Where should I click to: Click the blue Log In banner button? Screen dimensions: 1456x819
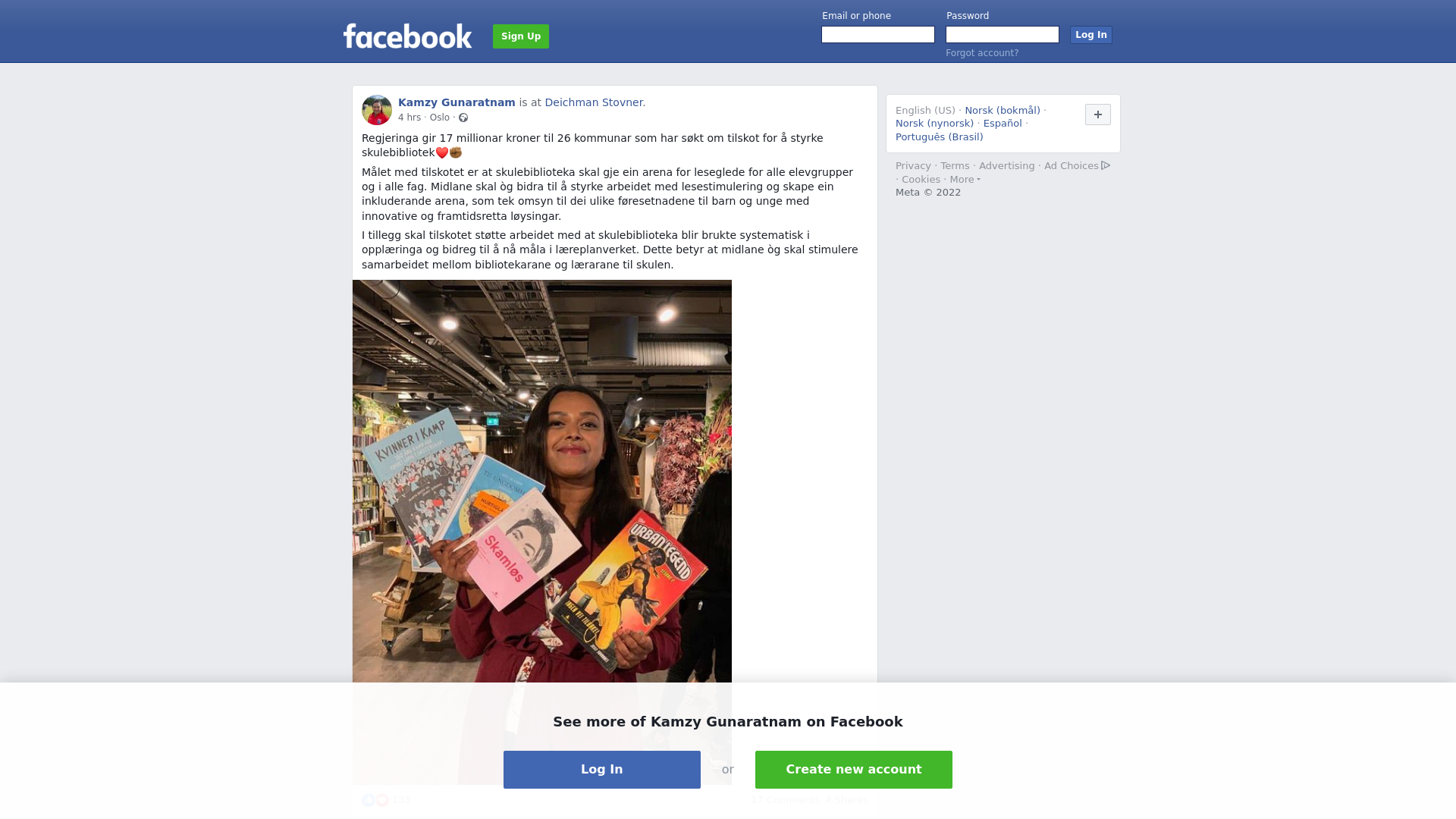[602, 770]
